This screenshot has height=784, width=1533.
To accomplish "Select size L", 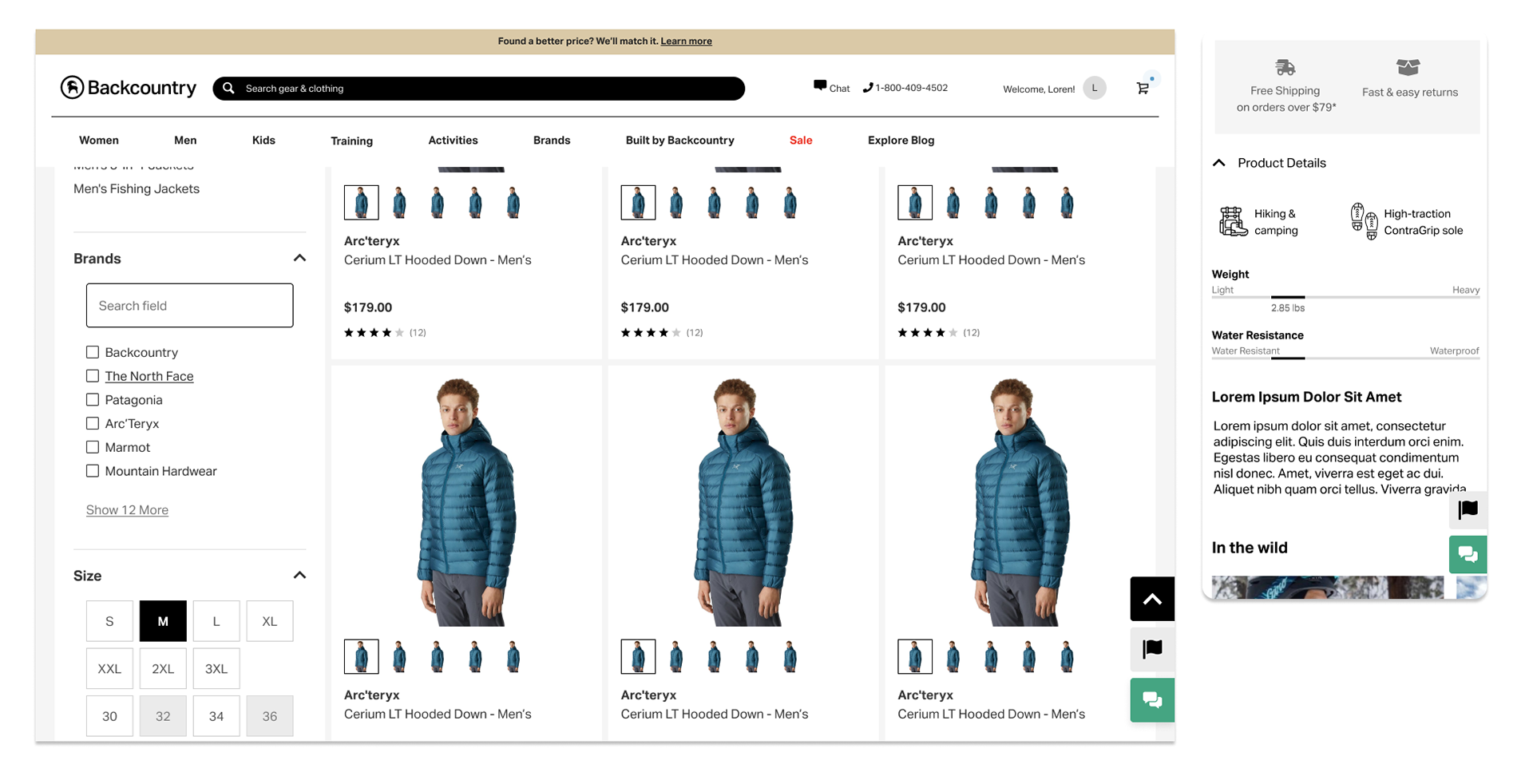I will click(216, 621).
